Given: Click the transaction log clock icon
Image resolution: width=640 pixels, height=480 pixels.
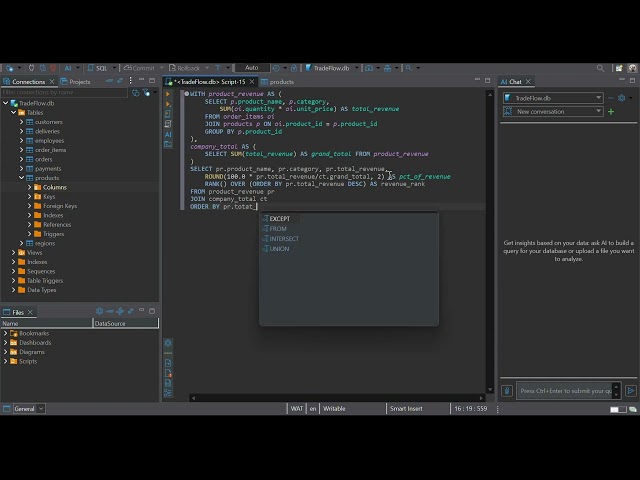Looking at the screenshot, I should click(276, 68).
